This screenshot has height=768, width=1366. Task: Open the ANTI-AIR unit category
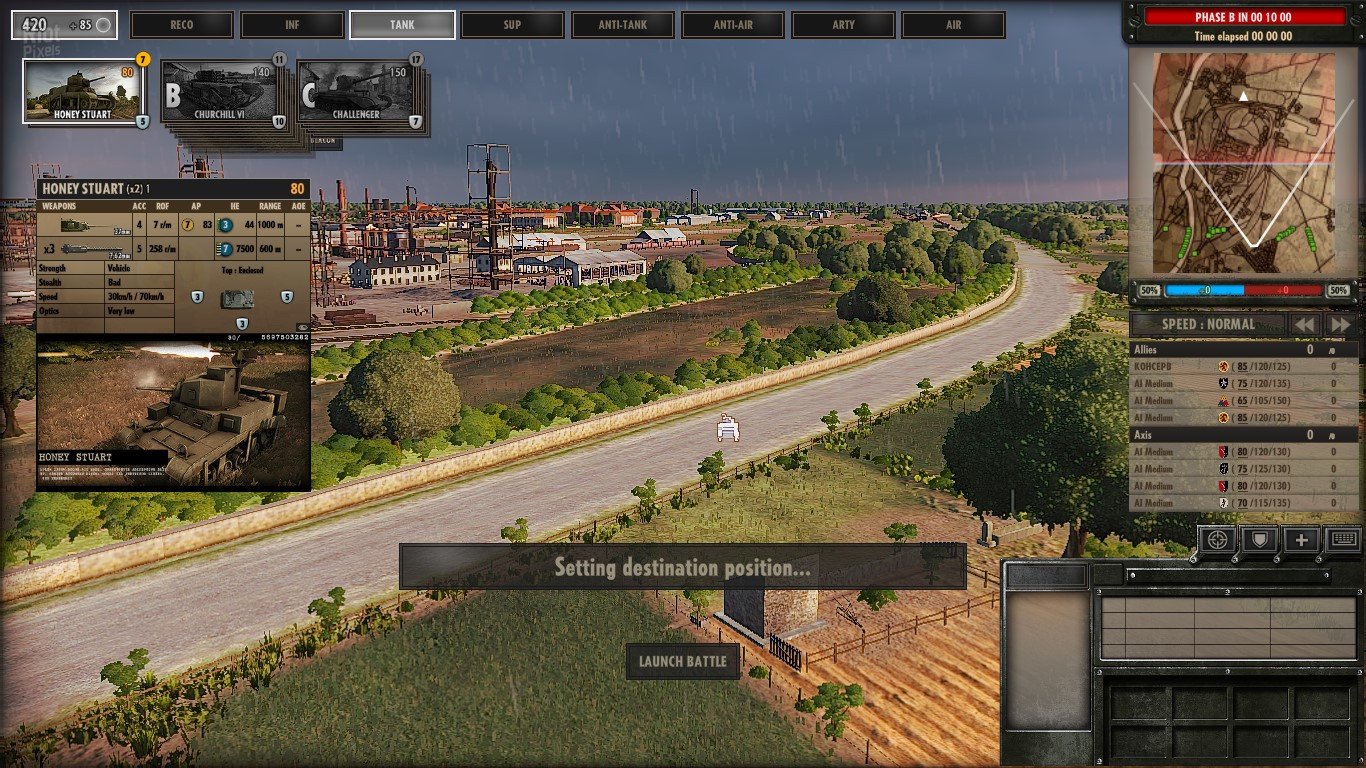click(x=733, y=24)
